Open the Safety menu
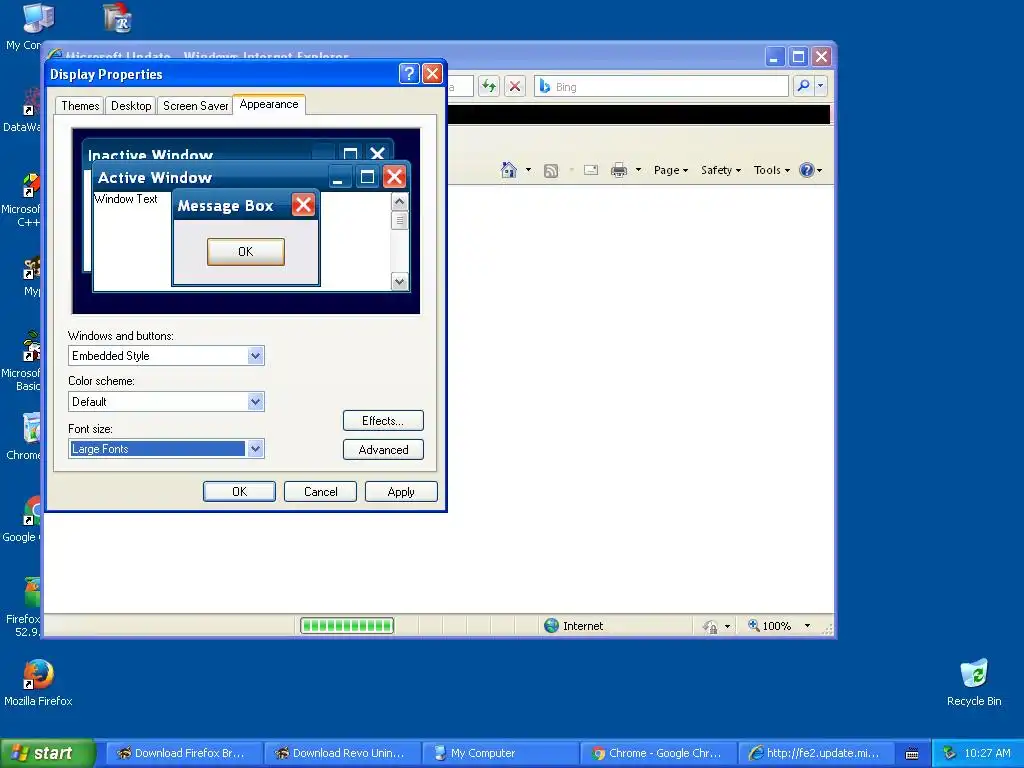This screenshot has height=768, width=1024. point(721,170)
